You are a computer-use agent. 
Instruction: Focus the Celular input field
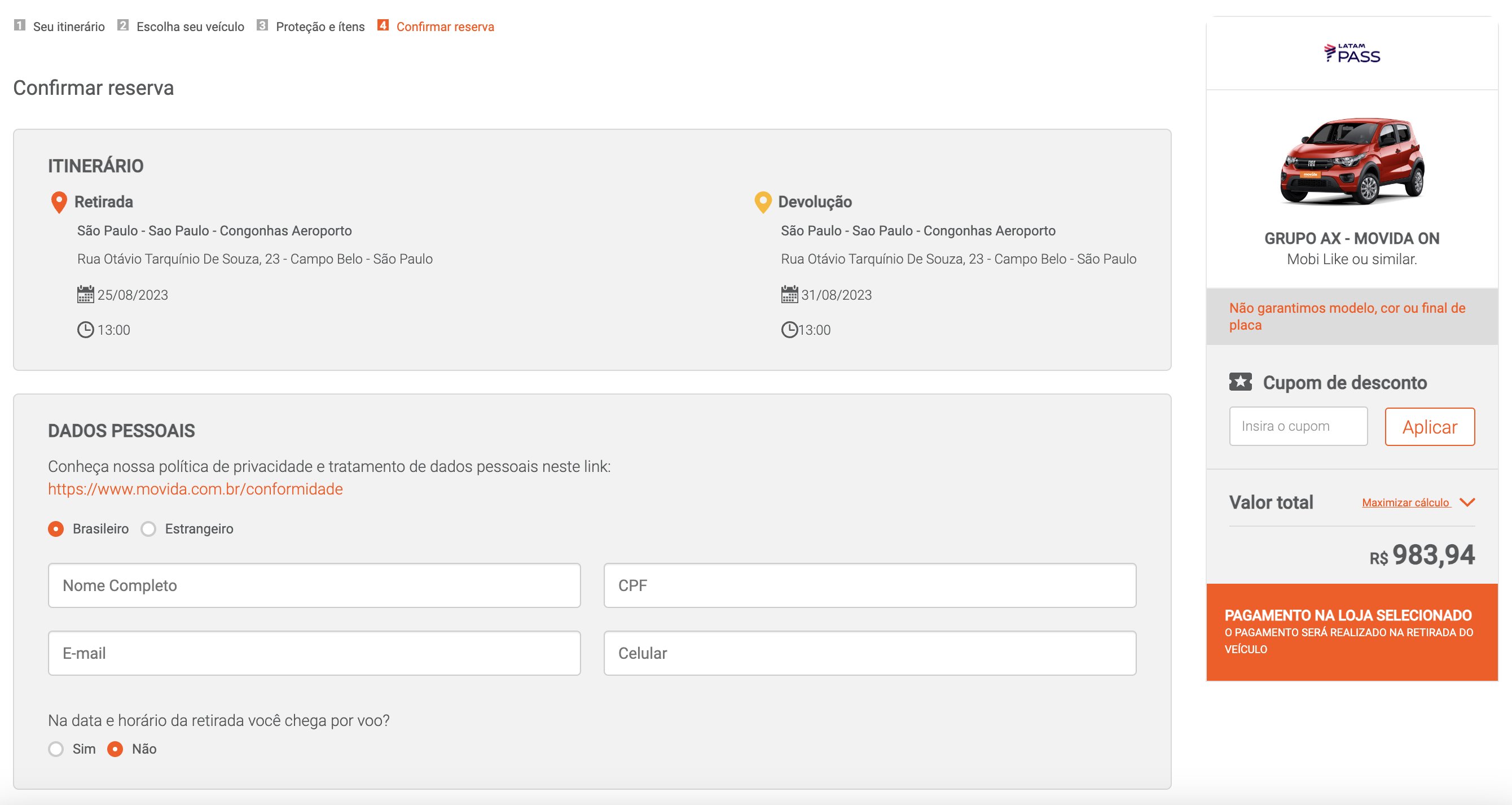pyautogui.click(x=870, y=653)
